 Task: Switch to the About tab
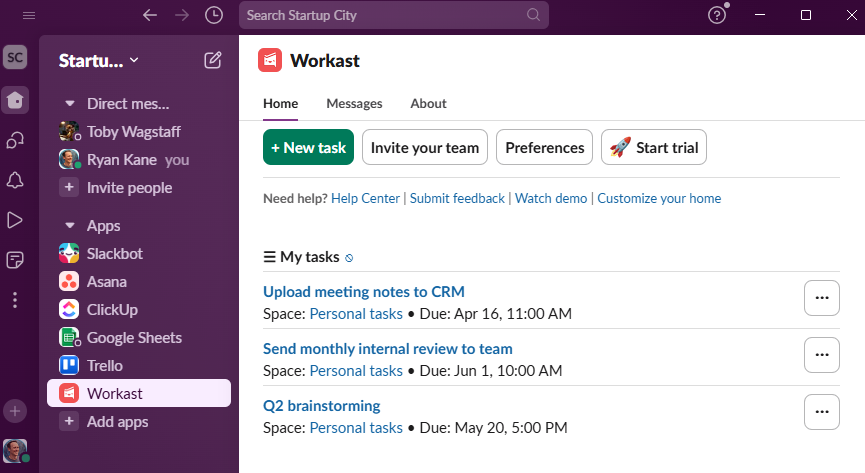tap(428, 104)
